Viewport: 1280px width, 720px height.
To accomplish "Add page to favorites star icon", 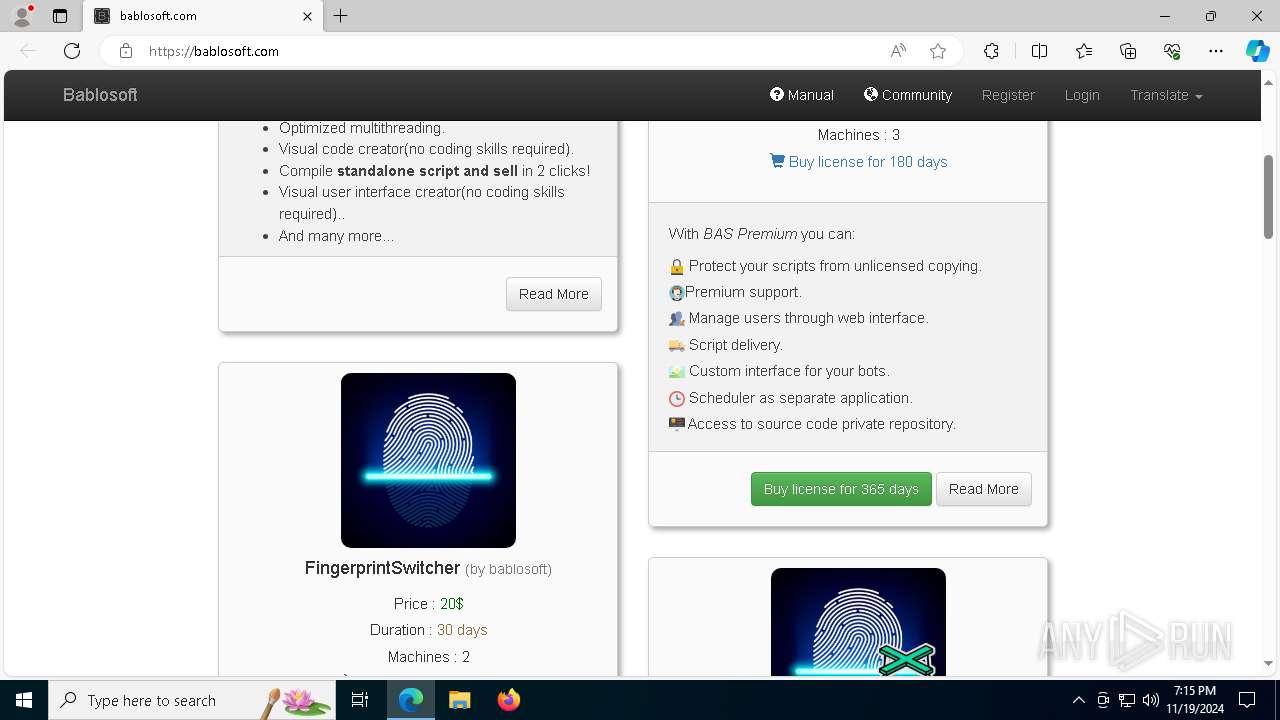I will click(x=938, y=51).
